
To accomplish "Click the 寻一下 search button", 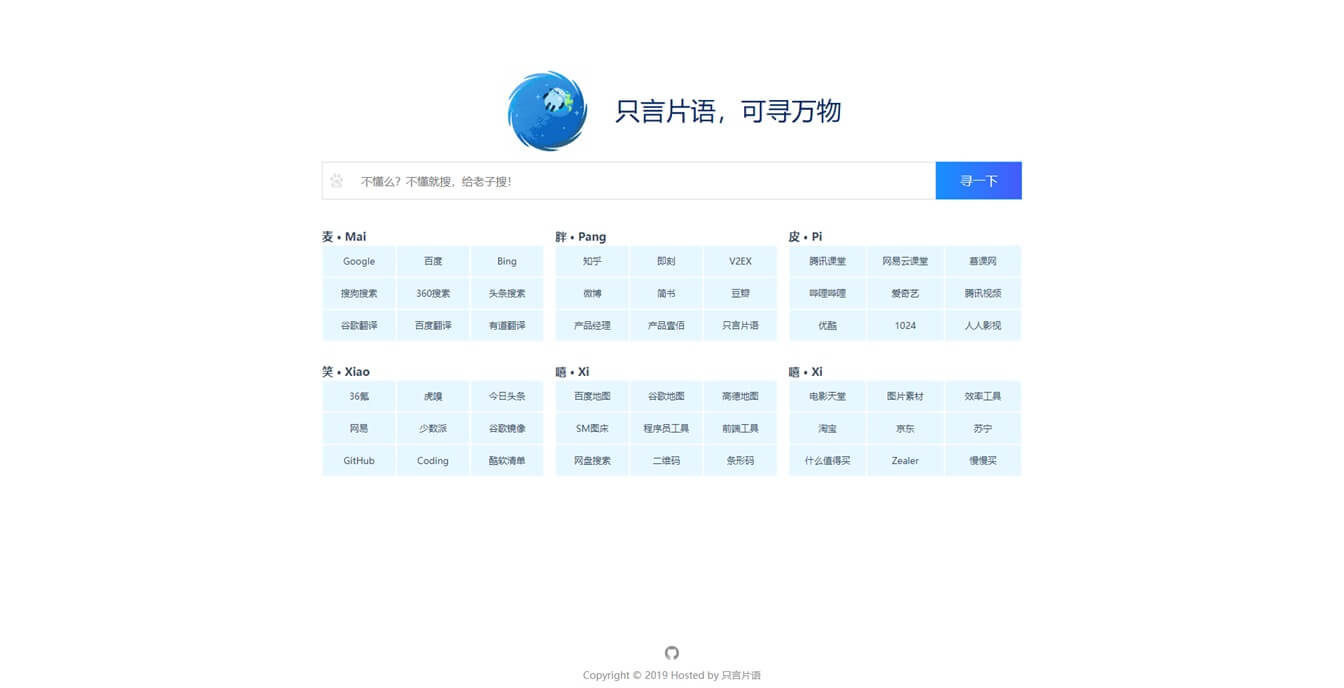I will 979,181.
